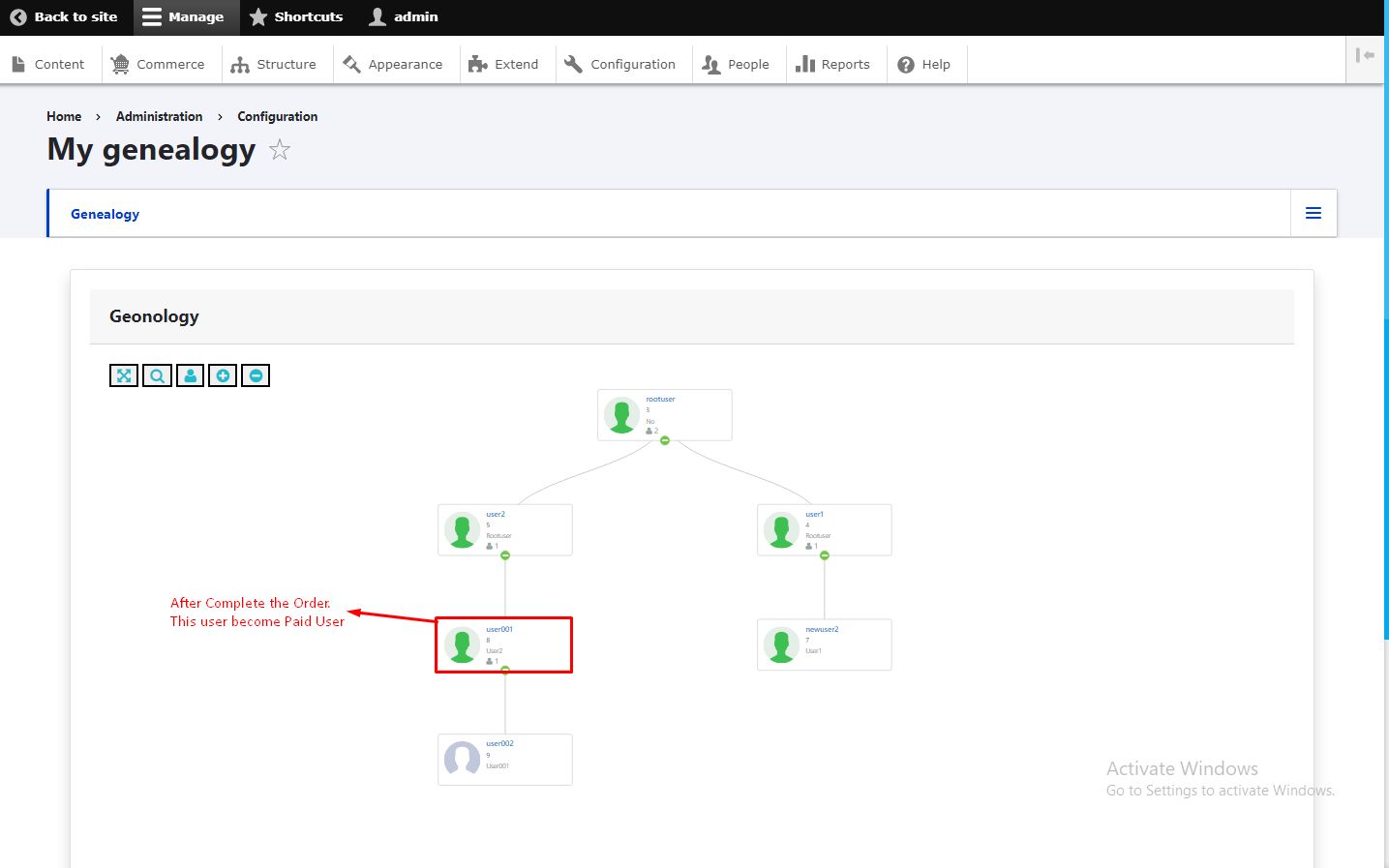Click user2's green avatar

pyautogui.click(x=462, y=530)
